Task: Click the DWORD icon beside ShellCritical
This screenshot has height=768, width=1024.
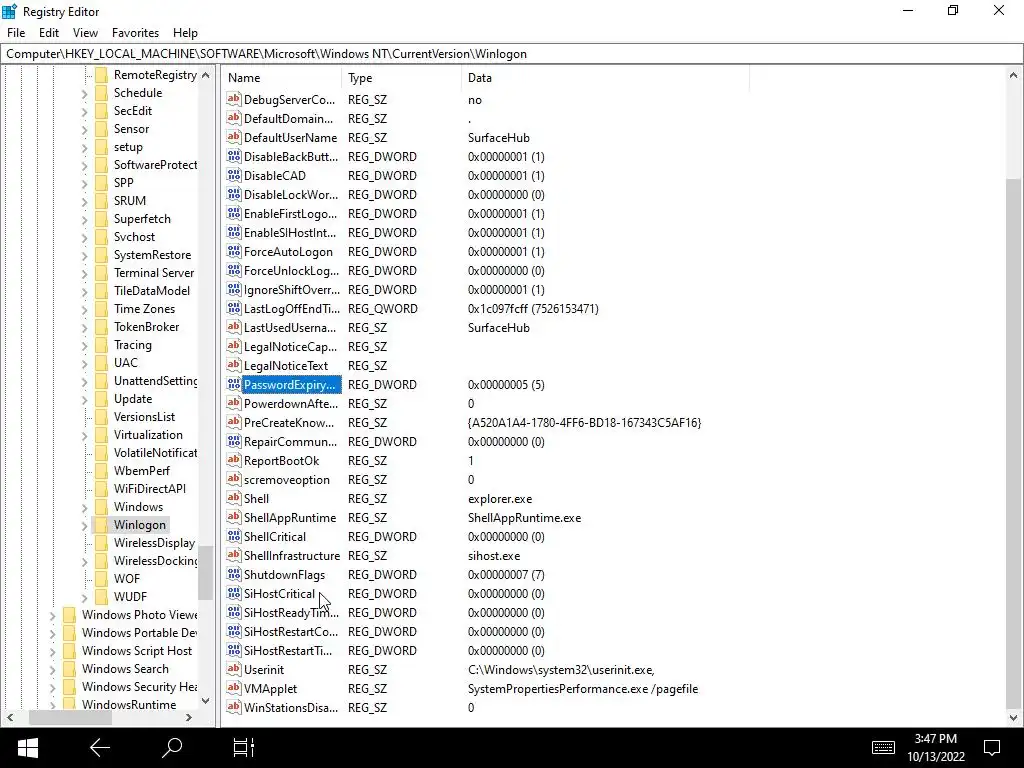Action: (x=234, y=536)
